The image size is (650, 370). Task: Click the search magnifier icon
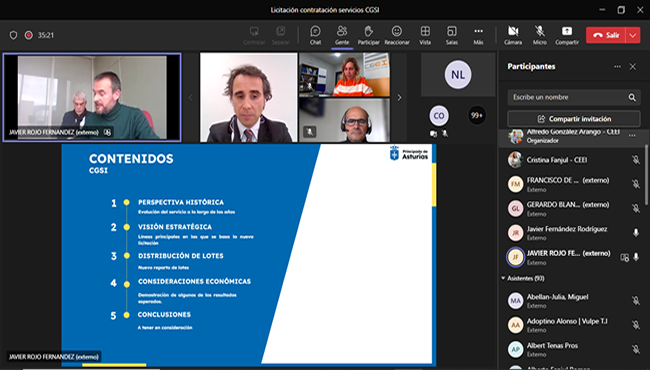tap(632, 97)
